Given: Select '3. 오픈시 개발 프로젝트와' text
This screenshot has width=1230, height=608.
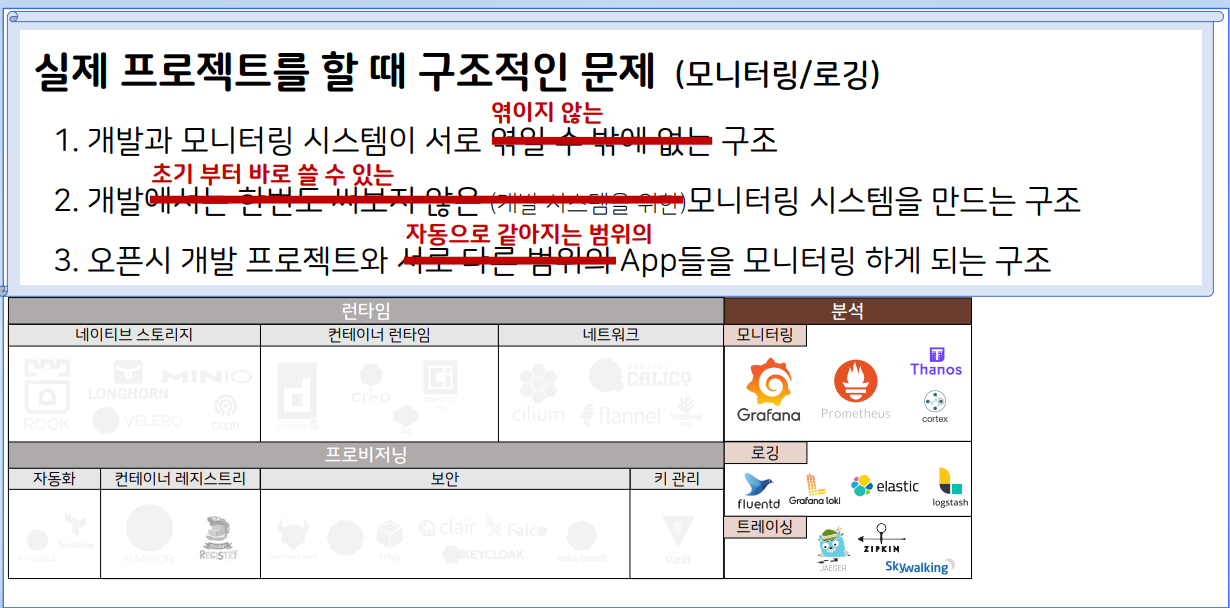Looking at the screenshot, I should [x=221, y=262].
